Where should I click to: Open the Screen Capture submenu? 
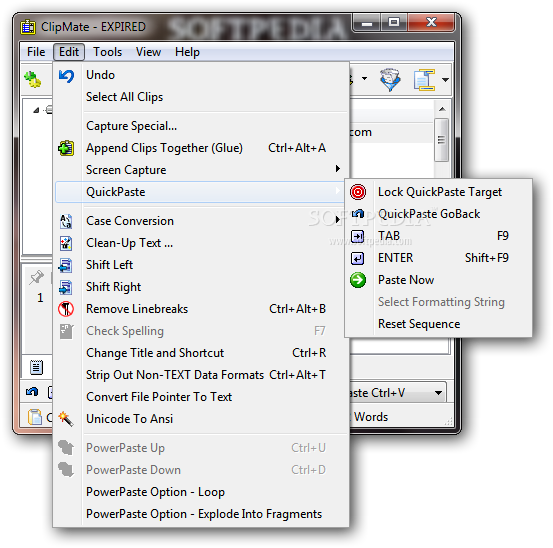coord(201,170)
